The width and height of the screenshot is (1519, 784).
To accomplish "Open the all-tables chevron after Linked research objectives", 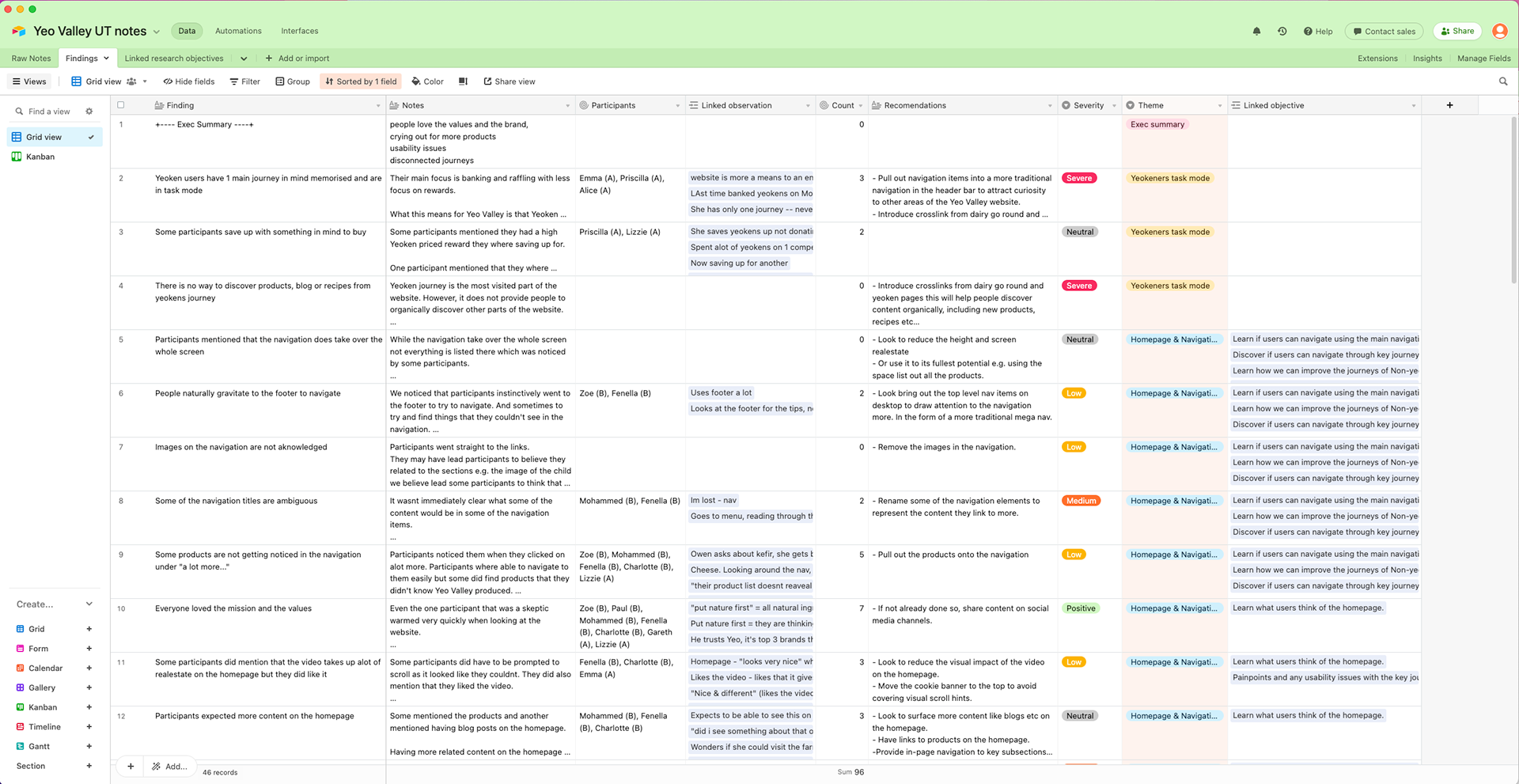I will [244, 59].
